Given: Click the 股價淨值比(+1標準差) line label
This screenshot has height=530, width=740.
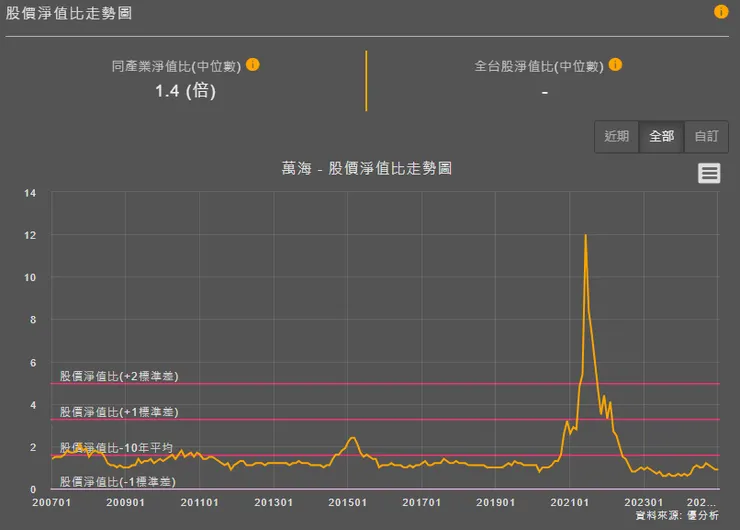Looking at the screenshot, I should pyautogui.click(x=119, y=412).
